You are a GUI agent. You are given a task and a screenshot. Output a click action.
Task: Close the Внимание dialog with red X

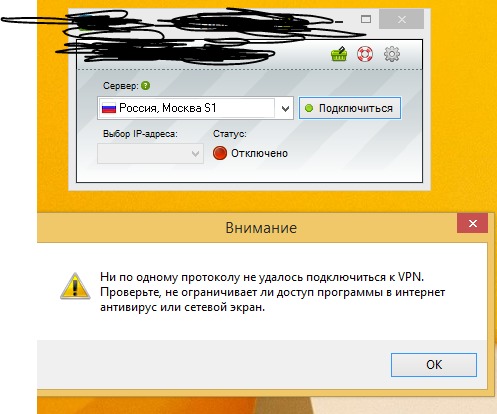(x=472, y=223)
